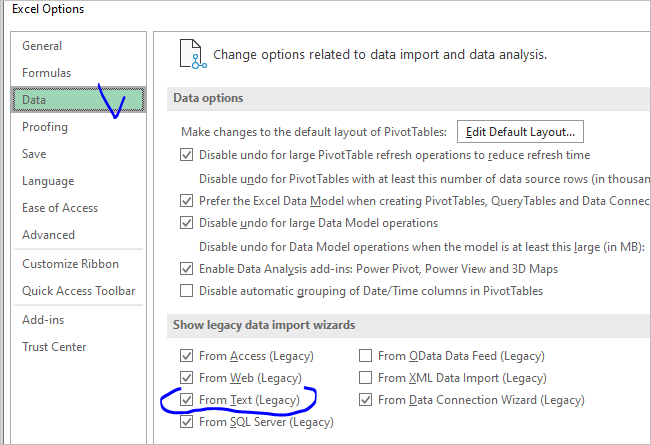The image size is (651, 445).
Task: Open the Trust Center category
Action: (x=54, y=347)
